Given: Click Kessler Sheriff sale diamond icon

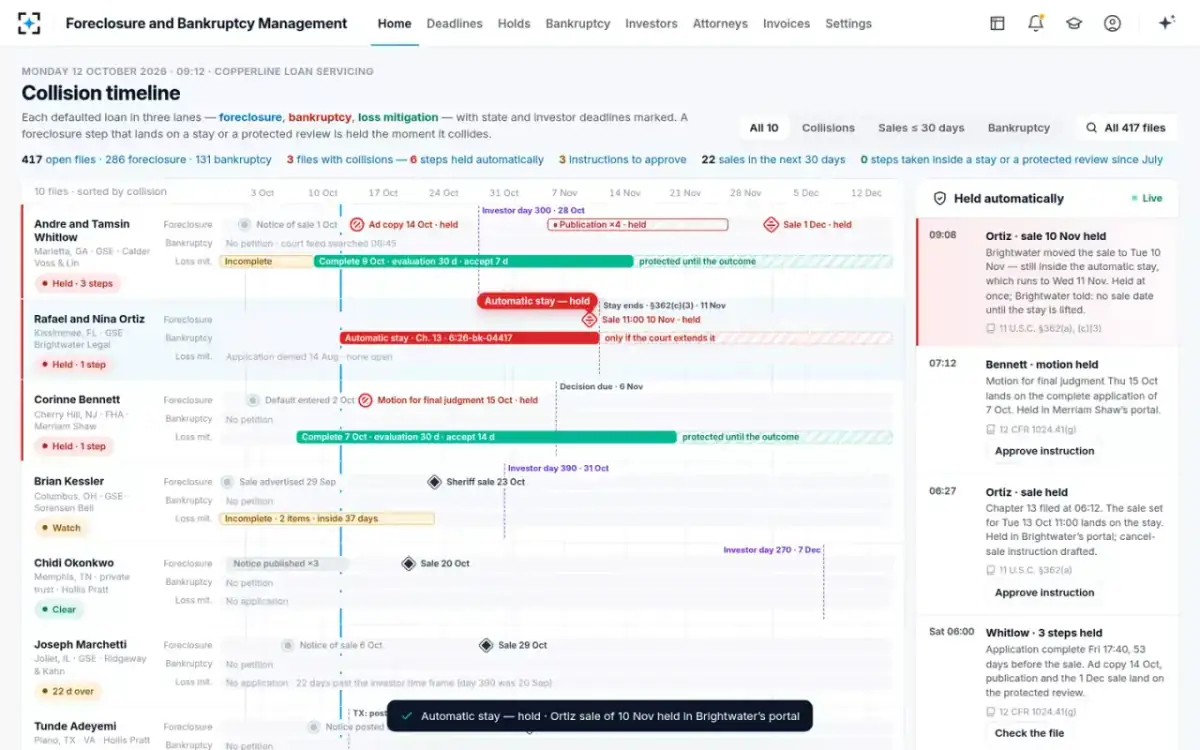Looking at the screenshot, I should (434, 482).
